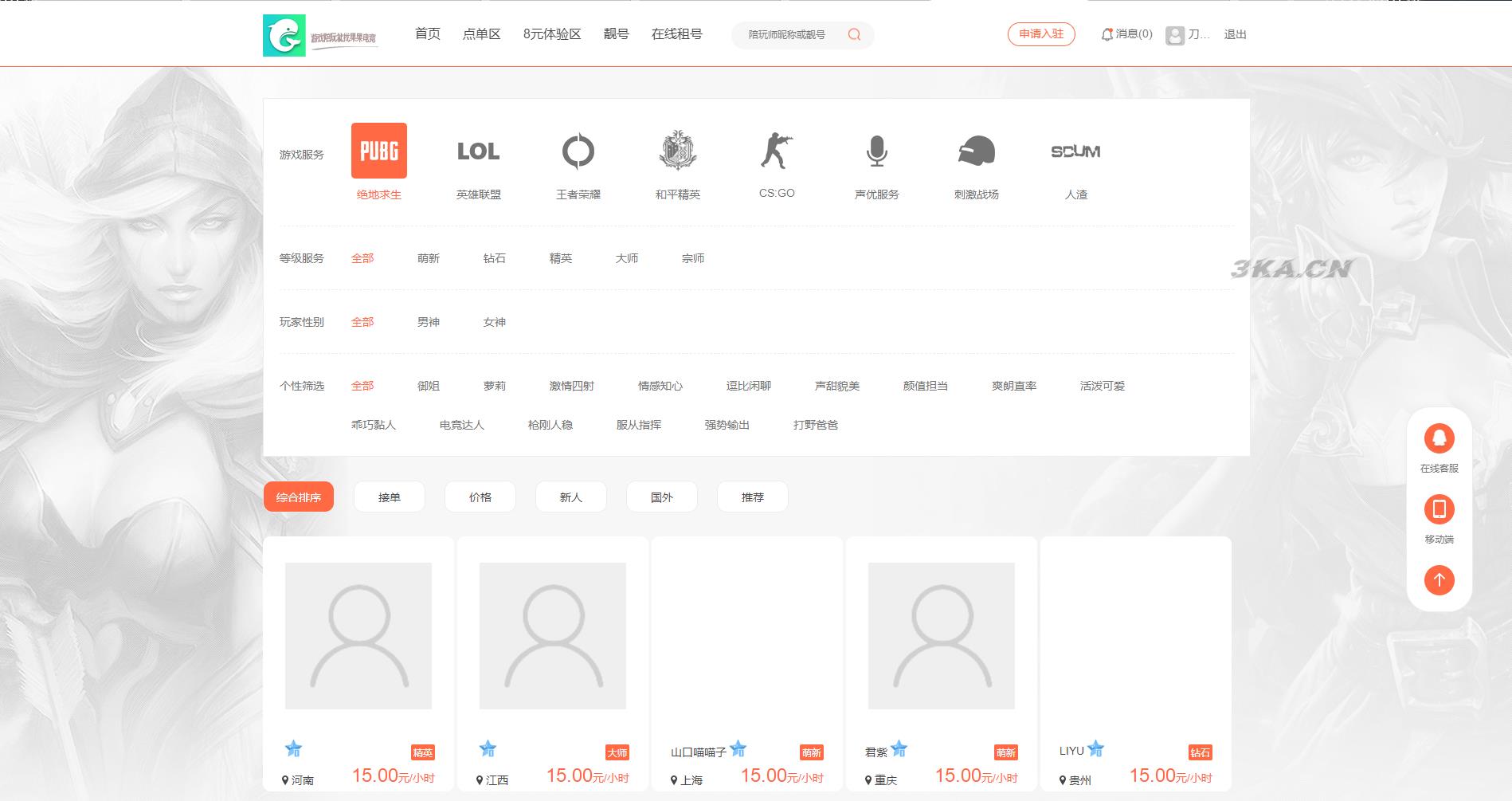
Task: Open 在线客服 online support icon
Action: click(1439, 438)
